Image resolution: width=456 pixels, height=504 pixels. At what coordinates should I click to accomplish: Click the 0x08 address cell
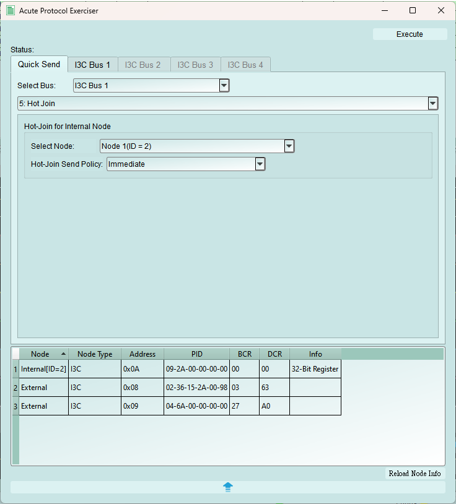[142, 387]
